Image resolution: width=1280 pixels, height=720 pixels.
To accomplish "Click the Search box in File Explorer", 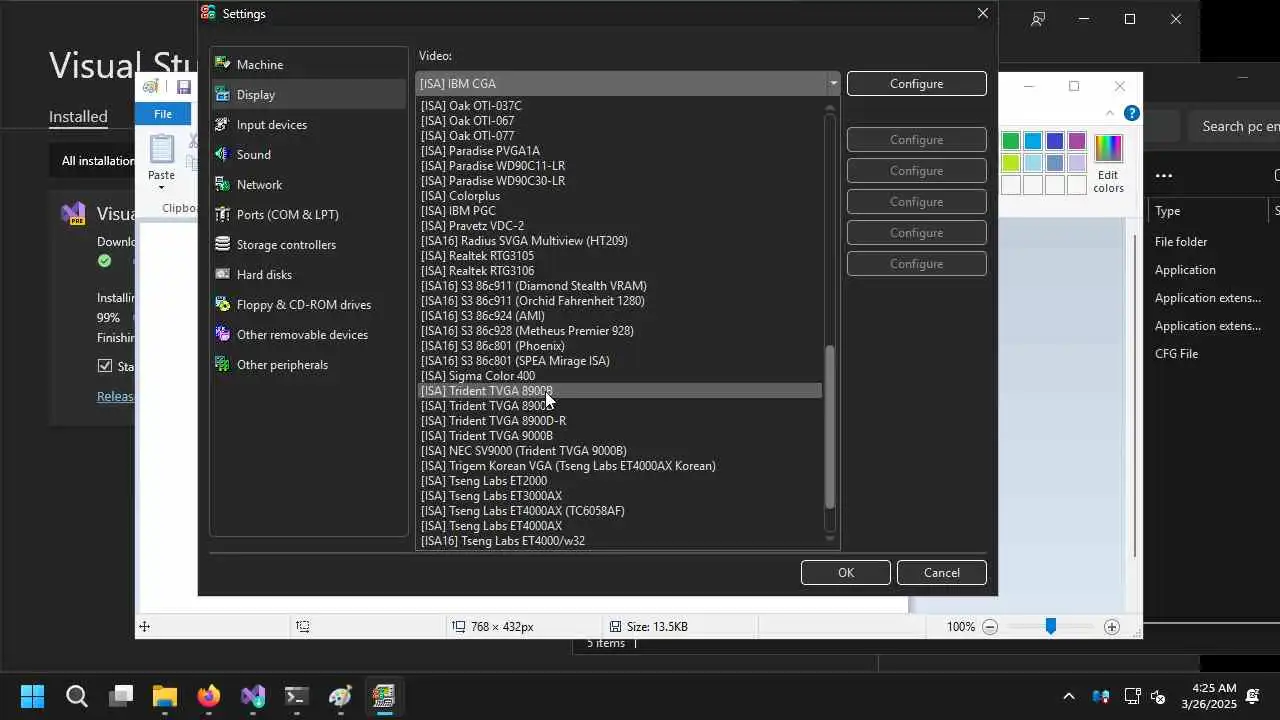I will [1235, 126].
